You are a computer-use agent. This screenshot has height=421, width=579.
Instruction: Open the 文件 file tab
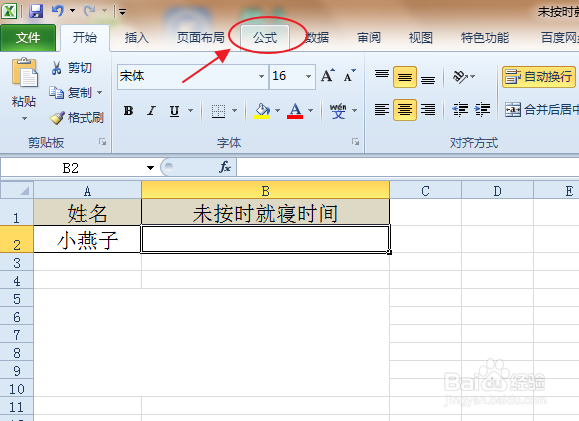point(28,38)
